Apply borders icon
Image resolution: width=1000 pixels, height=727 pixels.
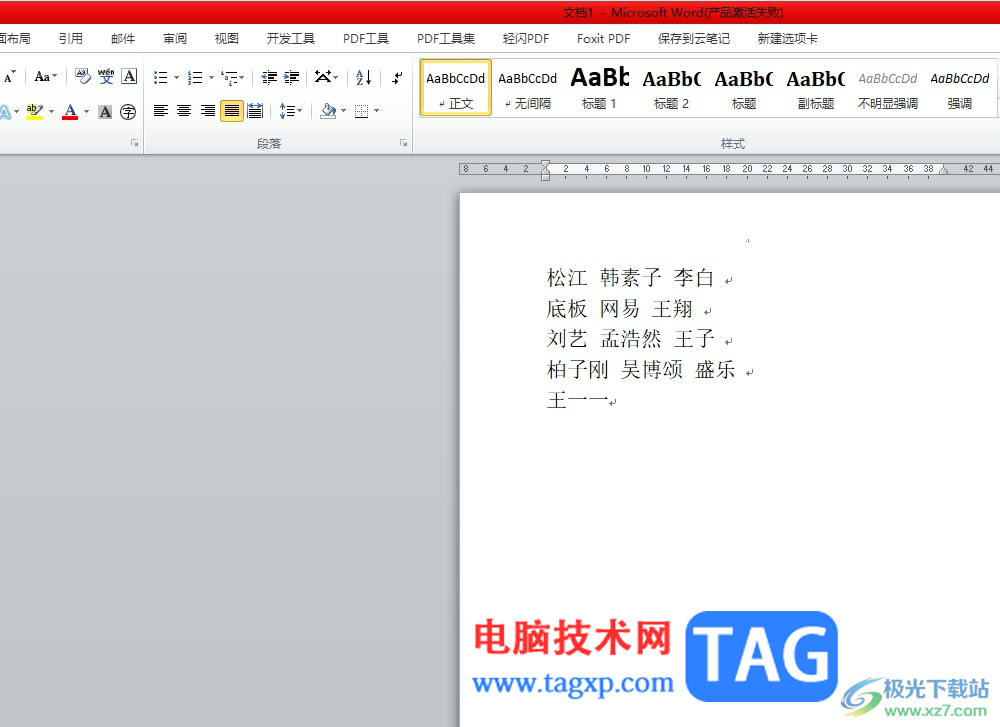(x=362, y=111)
